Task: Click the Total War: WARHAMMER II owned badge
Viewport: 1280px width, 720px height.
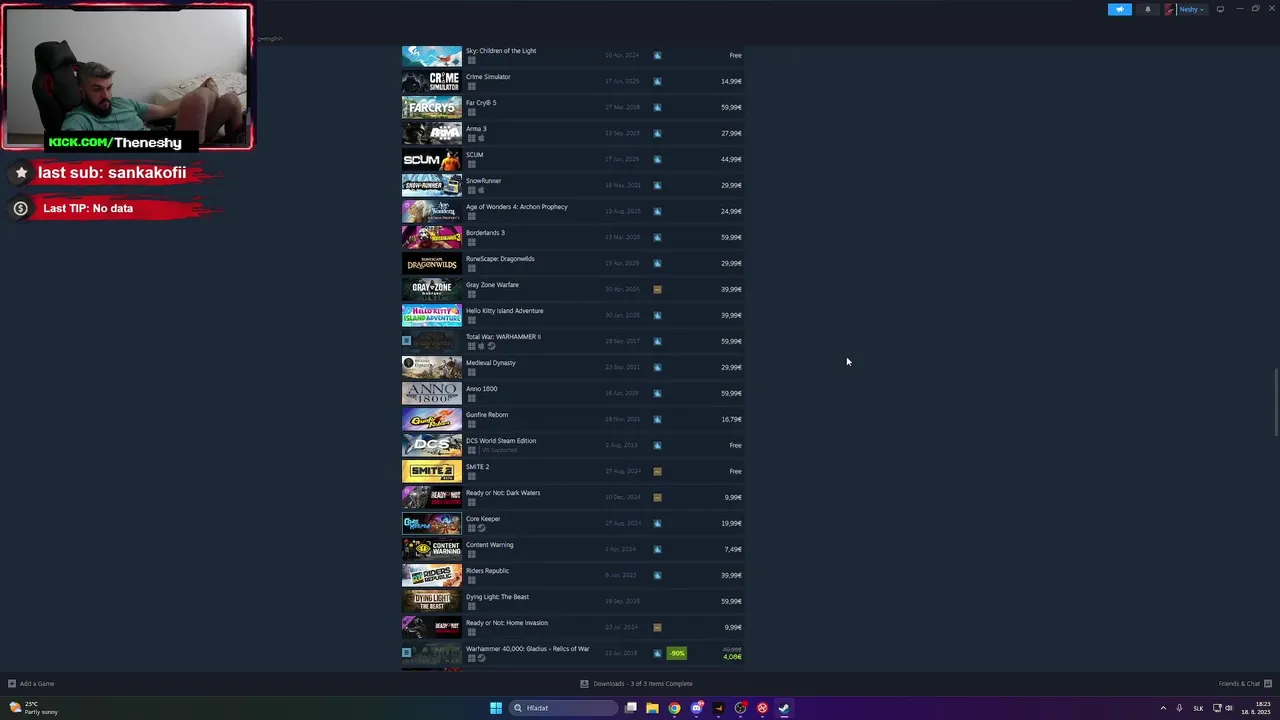Action: coord(406,341)
